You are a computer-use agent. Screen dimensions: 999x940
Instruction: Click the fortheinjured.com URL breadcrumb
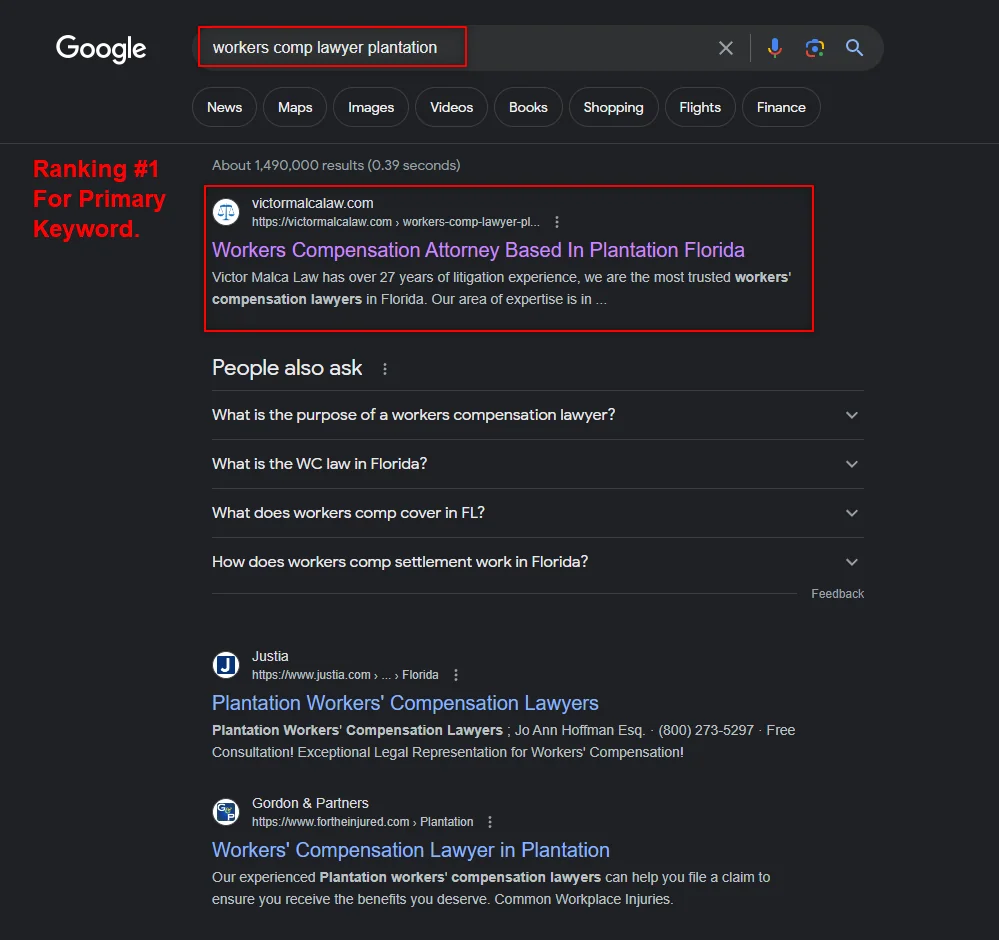(363, 822)
